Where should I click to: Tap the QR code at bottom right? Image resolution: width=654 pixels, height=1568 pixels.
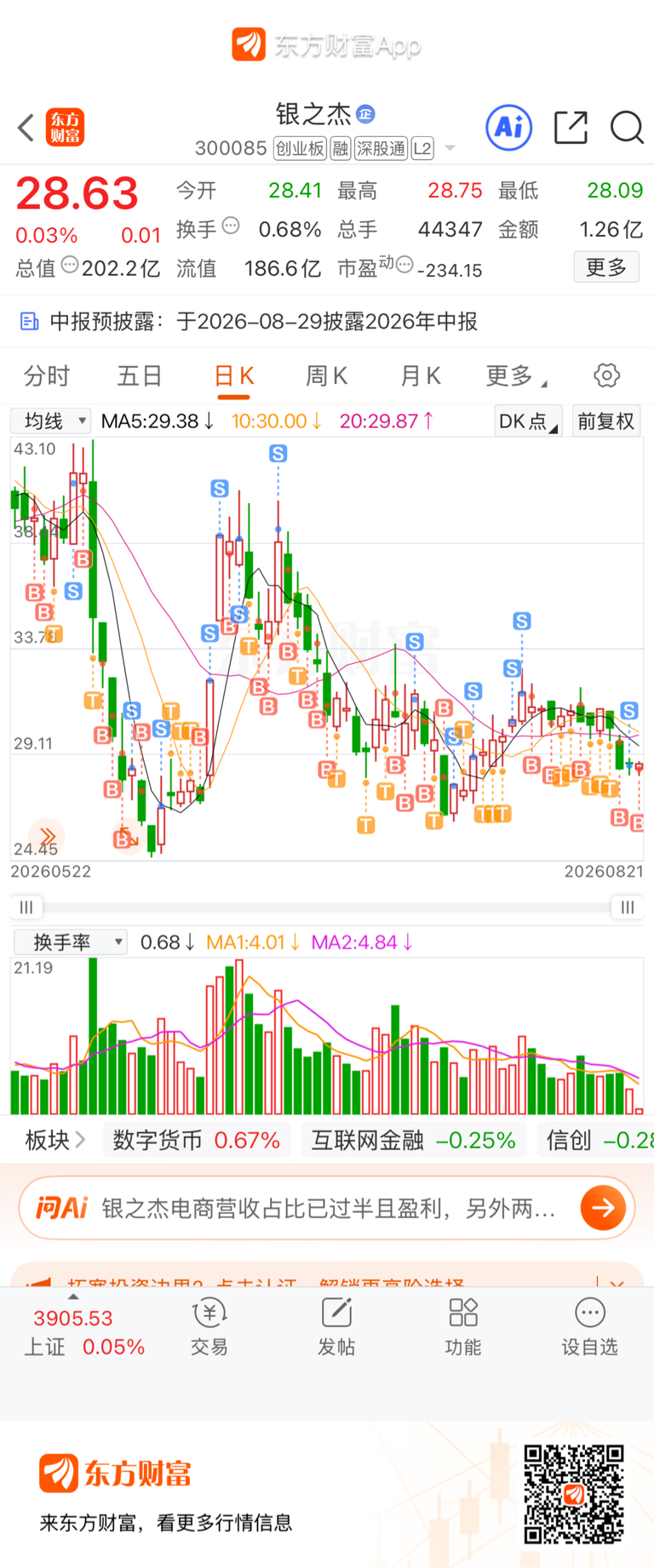[574, 1494]
